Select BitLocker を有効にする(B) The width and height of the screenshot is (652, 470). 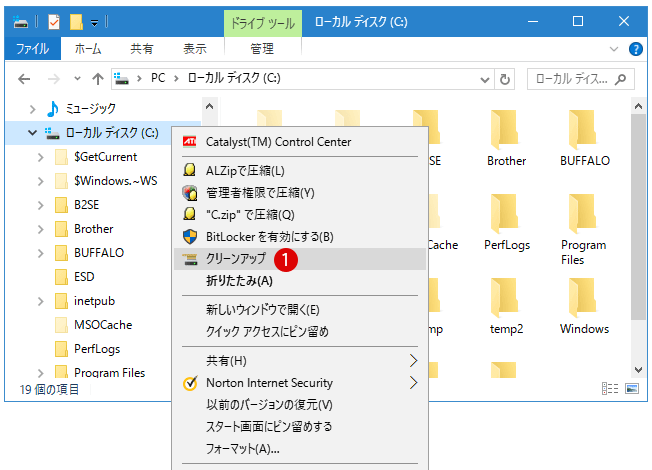coord(300,237)
